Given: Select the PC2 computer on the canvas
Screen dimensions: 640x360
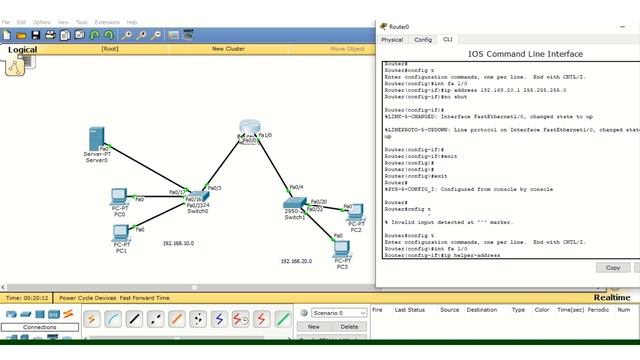Looking at the screenshot, I should click(356, 212).
